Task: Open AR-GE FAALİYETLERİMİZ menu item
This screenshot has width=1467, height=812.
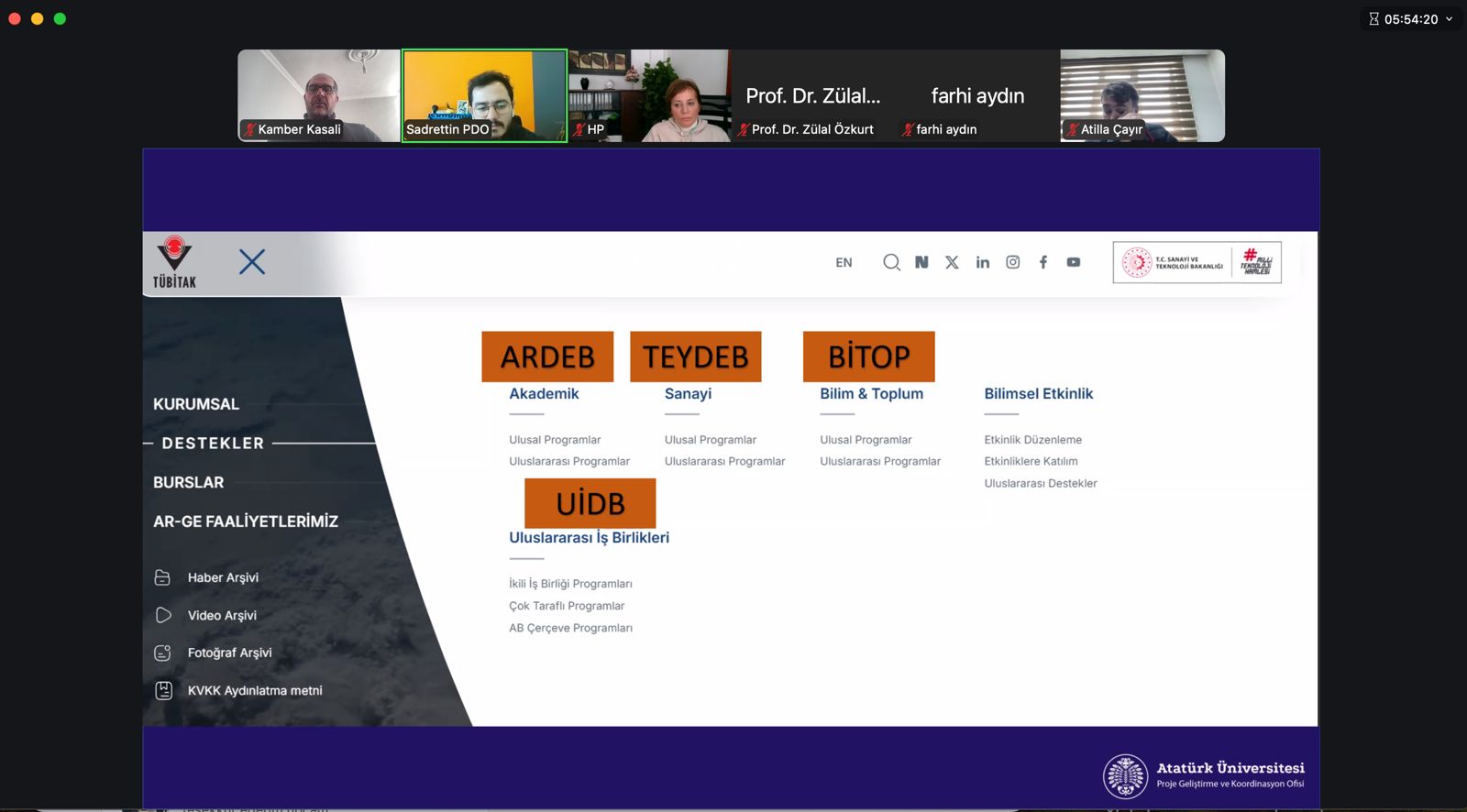Action: [x=246, y=521]
